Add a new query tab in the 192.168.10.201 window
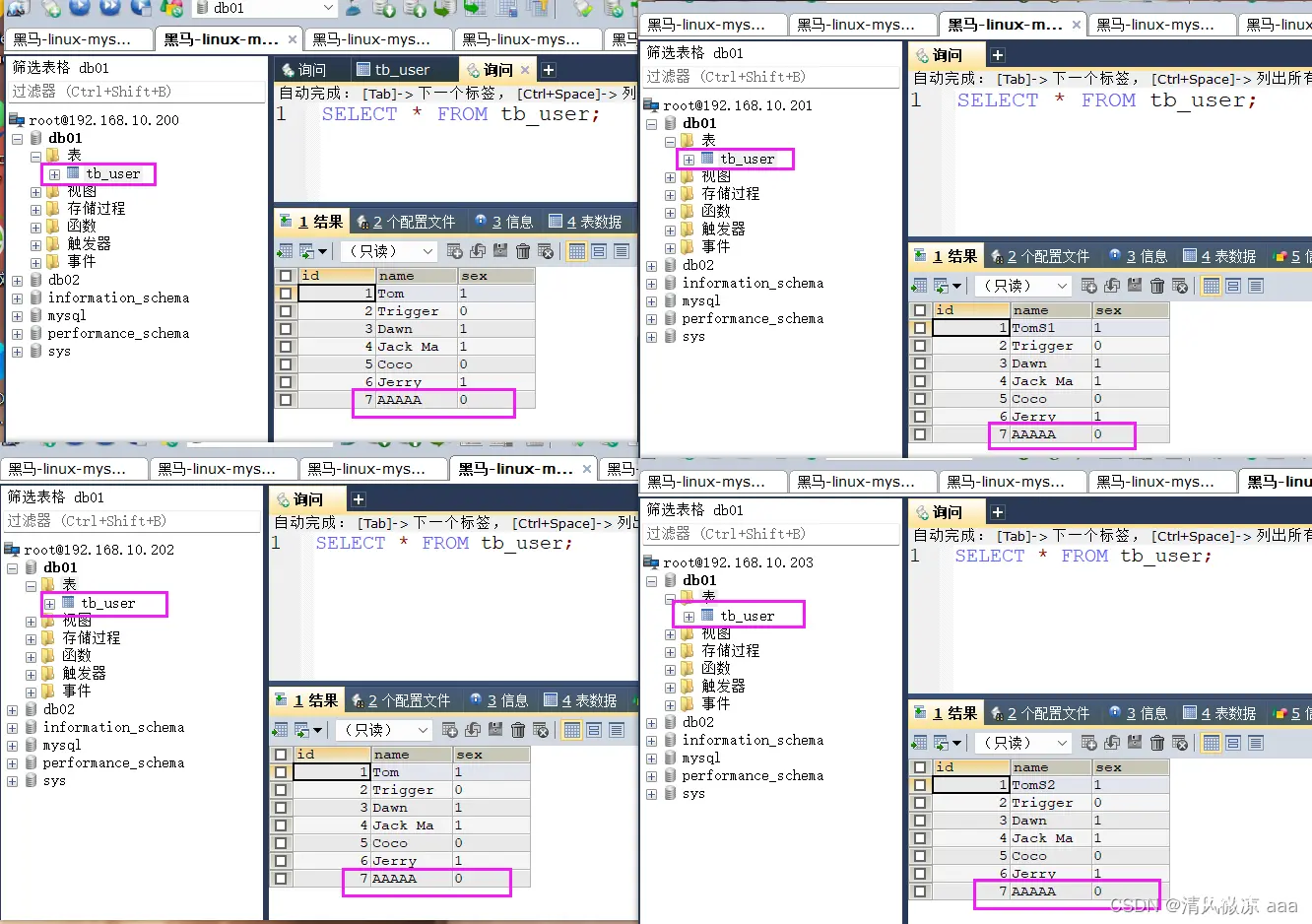Image resolution: width=1312 pixels, height=924 pixels. click(998, 55)
